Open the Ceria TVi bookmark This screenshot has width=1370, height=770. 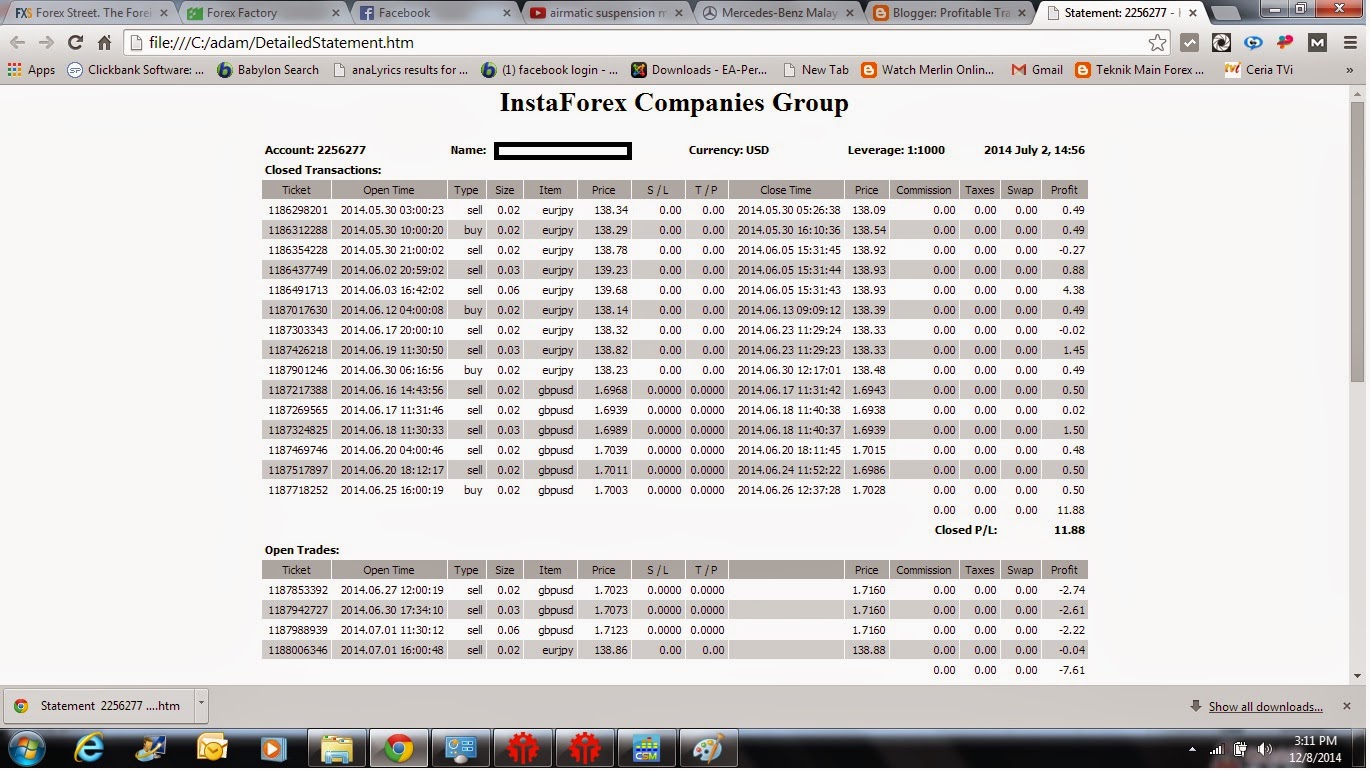click(1258, 70)
